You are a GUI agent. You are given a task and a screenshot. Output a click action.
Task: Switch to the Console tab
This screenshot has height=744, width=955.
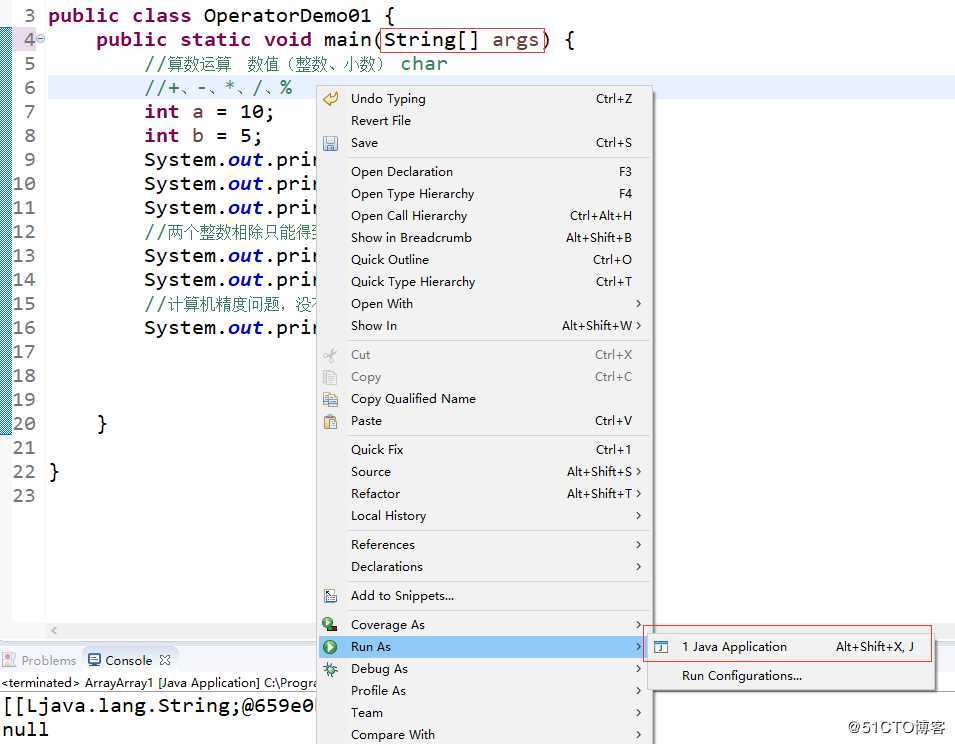[x=129, y=660]
